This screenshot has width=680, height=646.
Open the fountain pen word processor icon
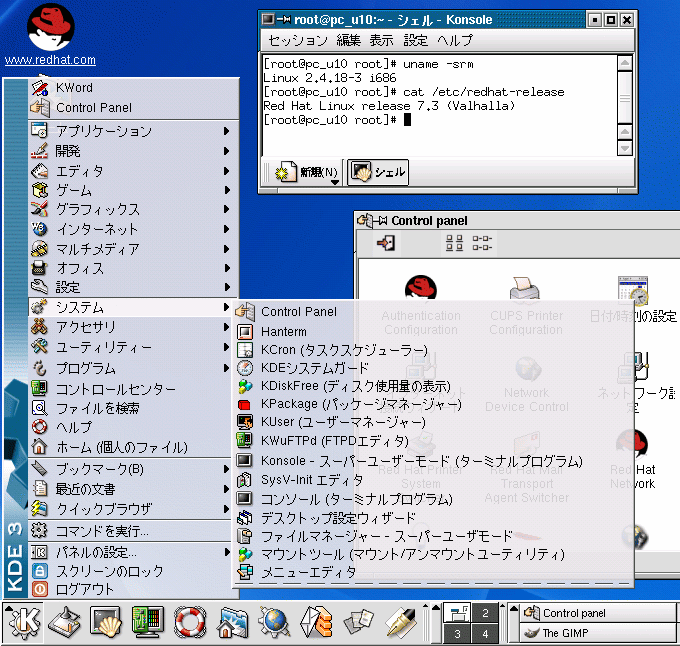tap(400, 623)
